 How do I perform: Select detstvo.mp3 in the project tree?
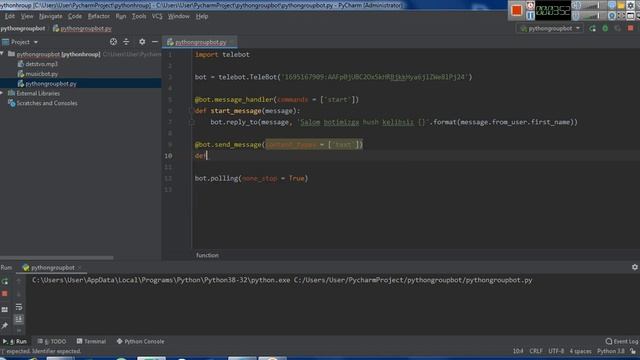[41, 64]
